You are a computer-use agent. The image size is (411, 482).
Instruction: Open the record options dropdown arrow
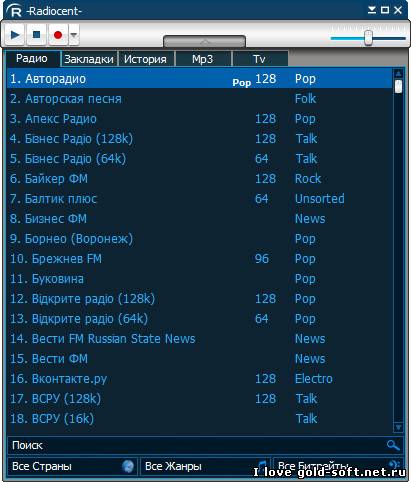74,34
